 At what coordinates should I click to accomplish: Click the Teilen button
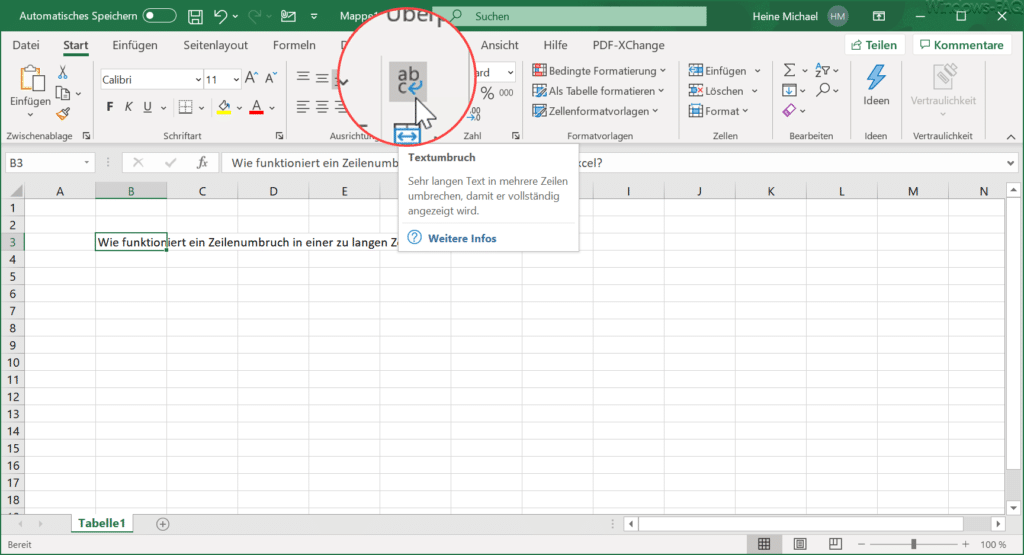[874, 45]
